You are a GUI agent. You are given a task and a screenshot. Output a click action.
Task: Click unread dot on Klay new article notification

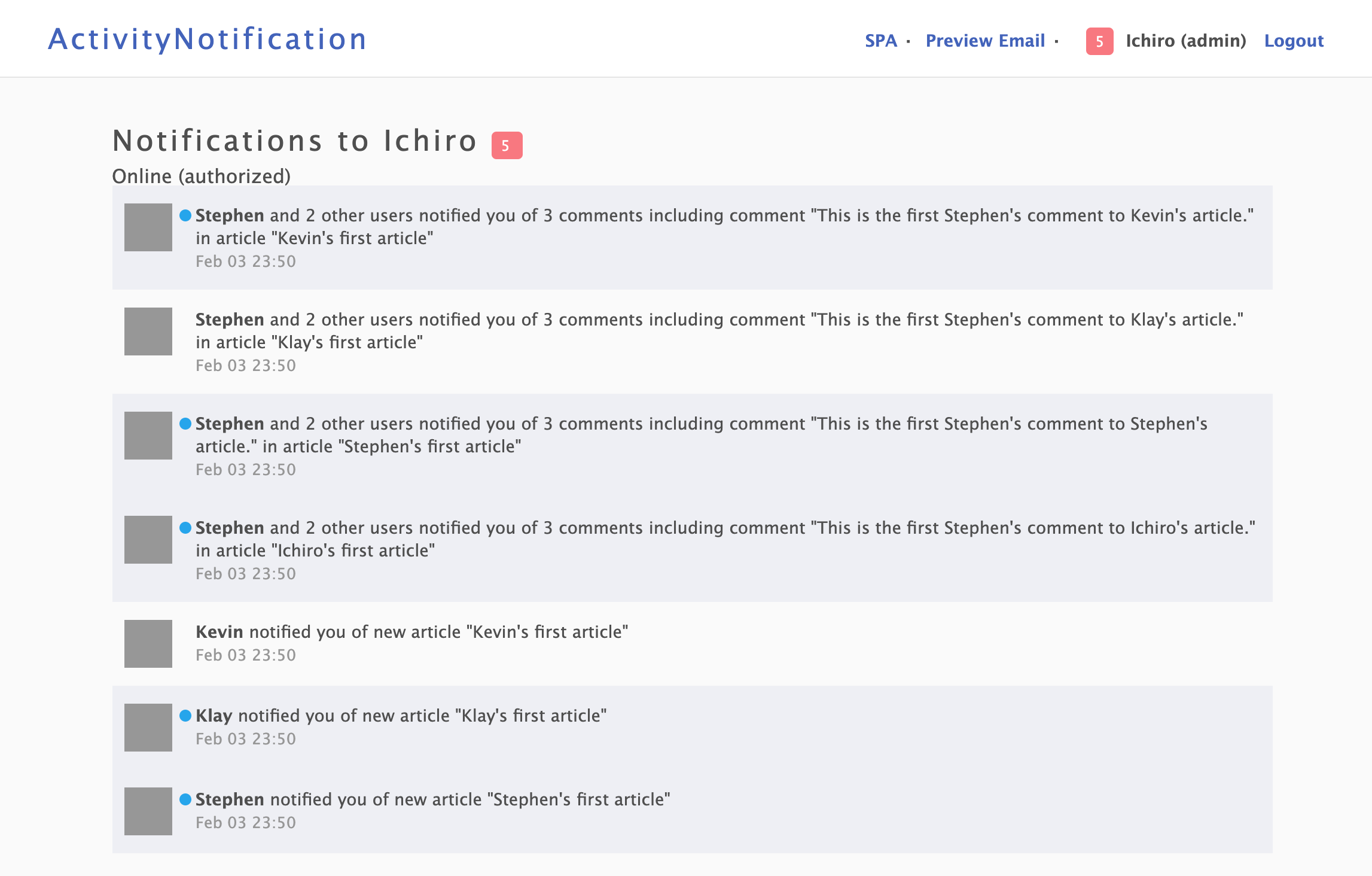click(185, 716)
